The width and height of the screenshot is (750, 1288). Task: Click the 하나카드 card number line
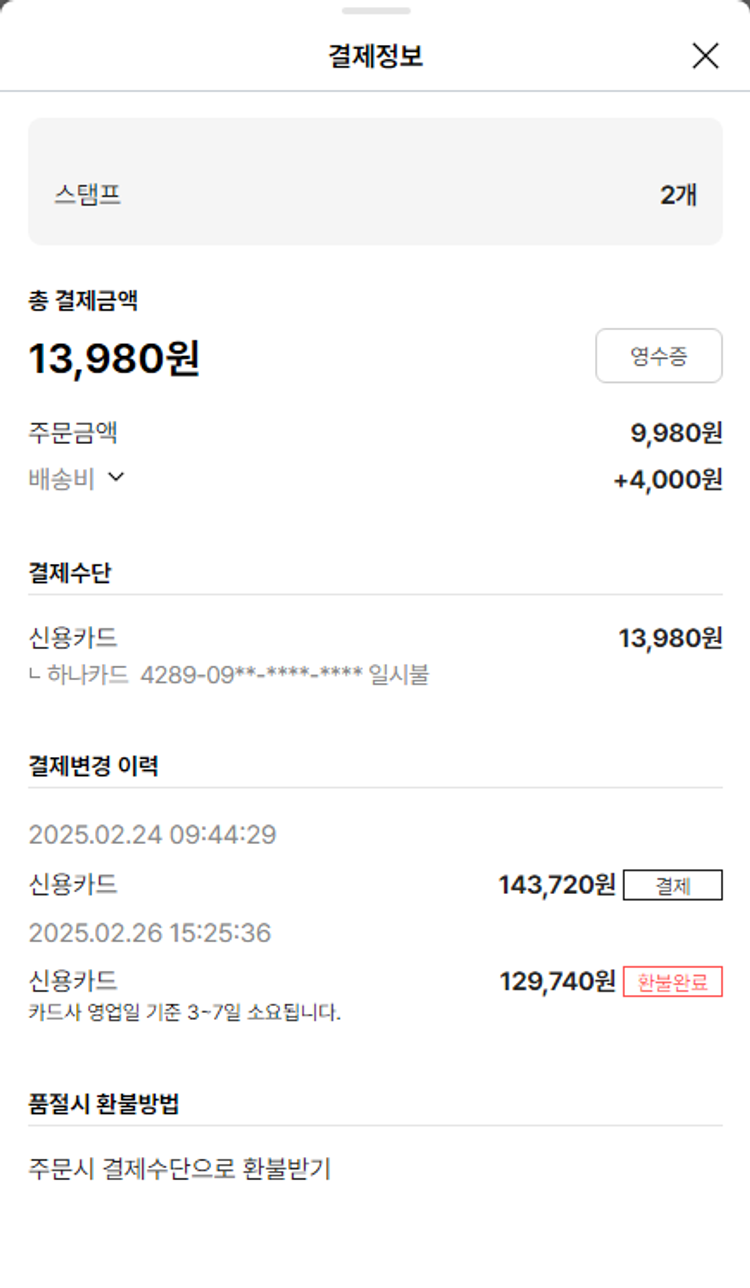pyautogui.click(x=230, y=675)
